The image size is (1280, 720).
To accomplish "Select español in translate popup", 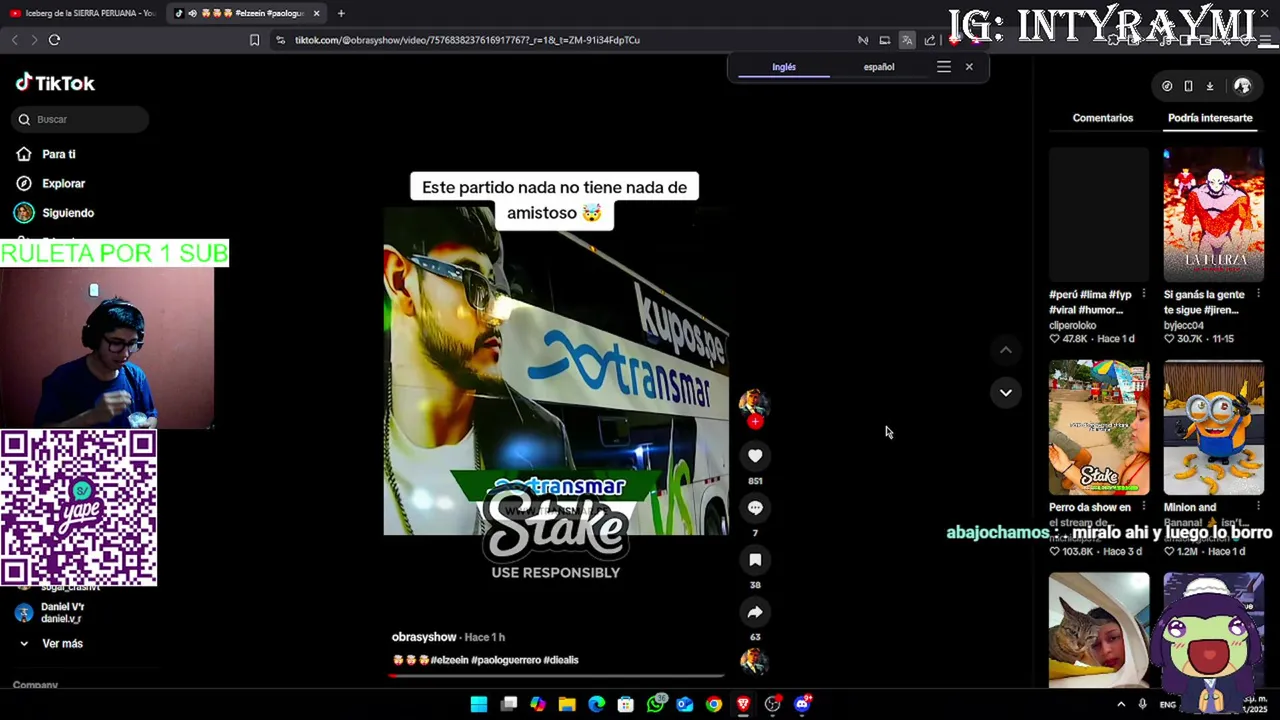I will click(x=879, y=67).
